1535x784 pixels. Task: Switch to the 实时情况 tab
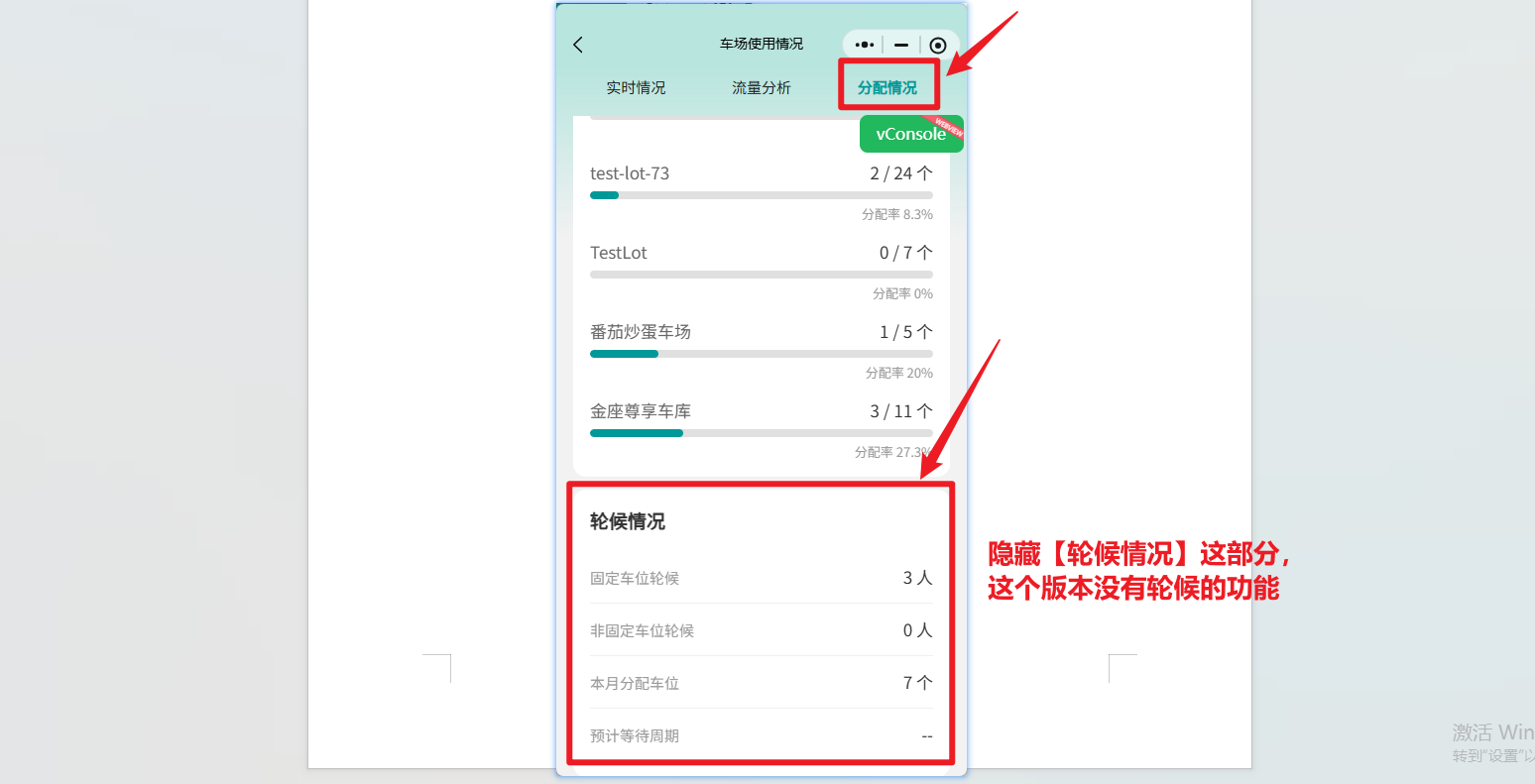(636, 88)
